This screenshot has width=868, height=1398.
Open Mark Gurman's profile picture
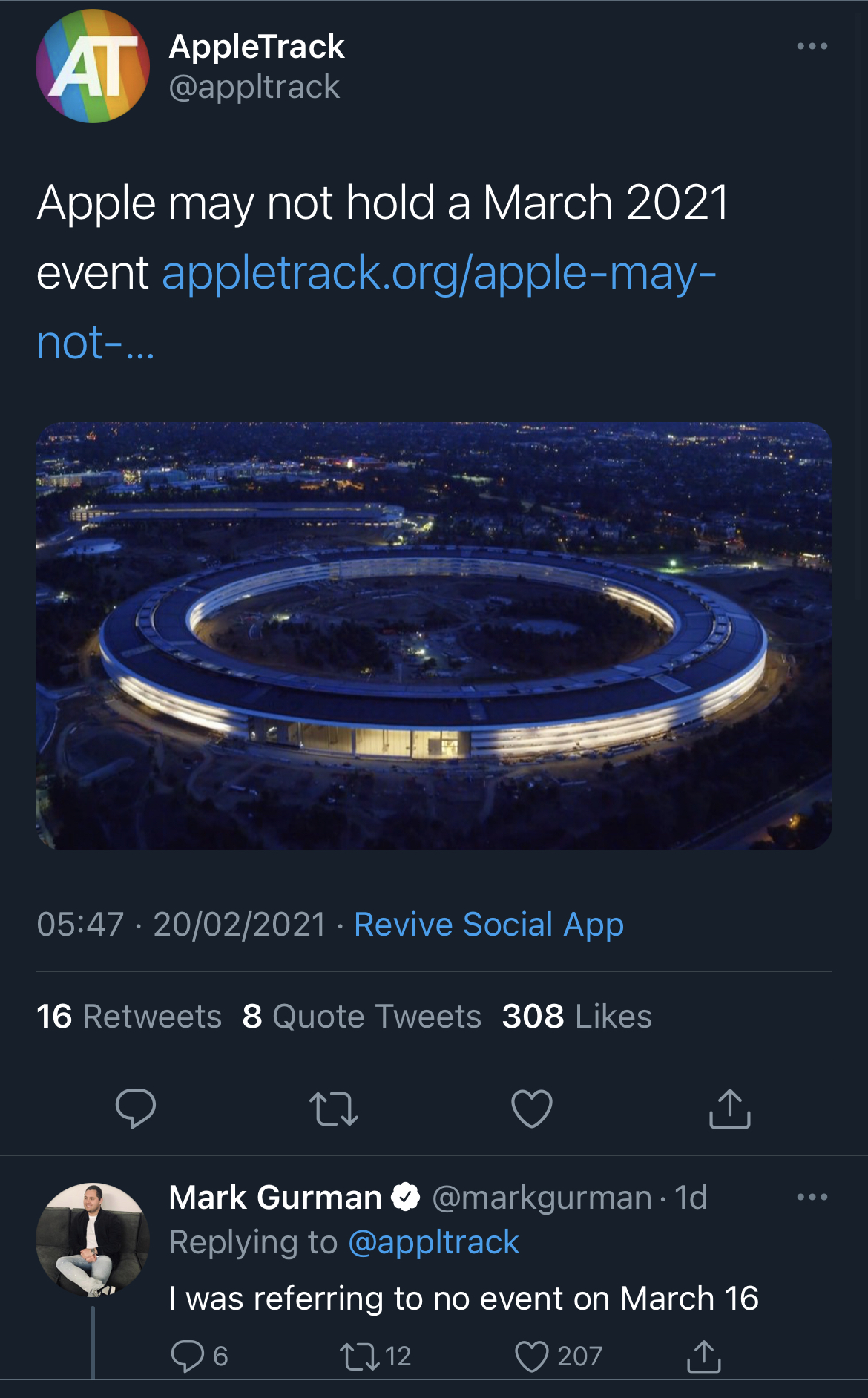click(x=93, y=1239)
